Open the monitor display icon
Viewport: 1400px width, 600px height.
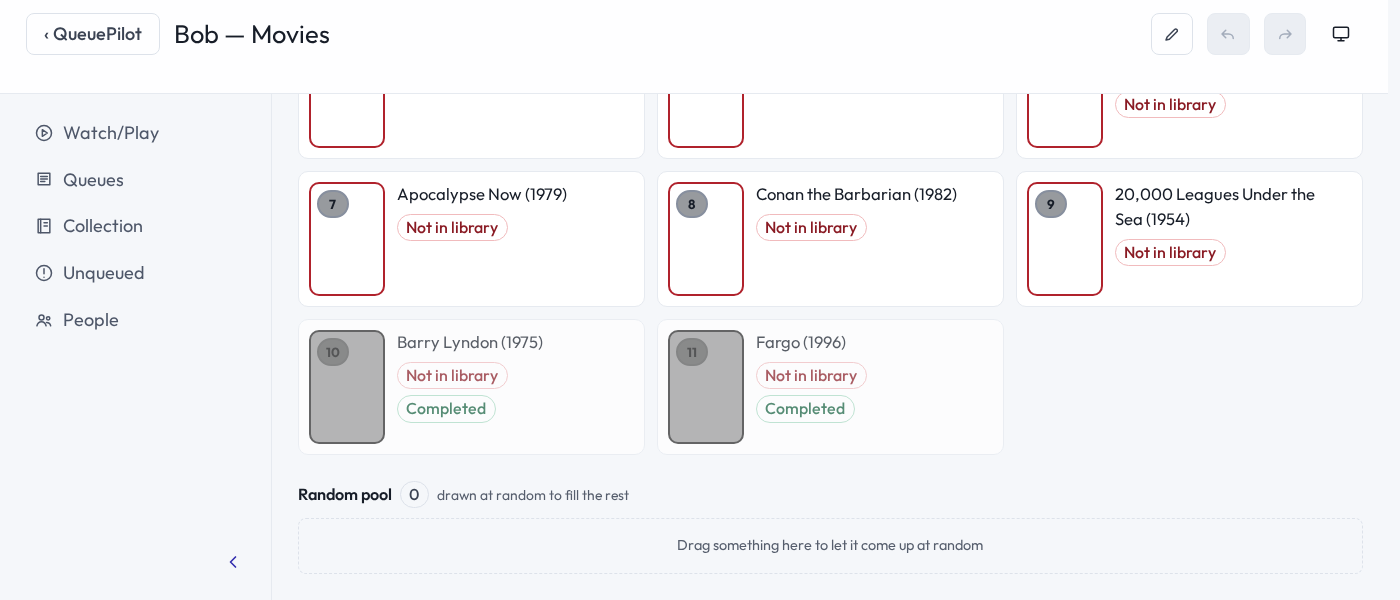click(x=1341, y=34)
